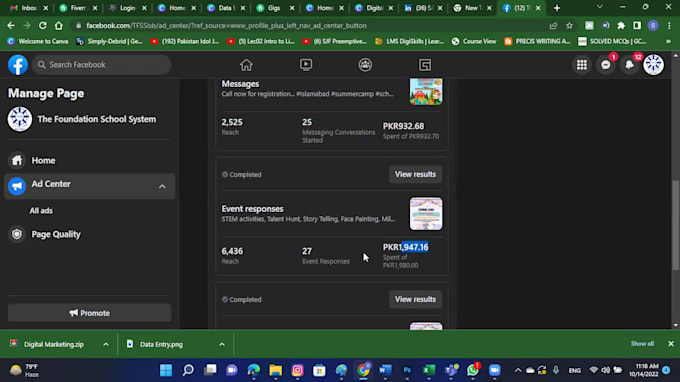The width and height of the screenshot is (680, 382).
Task: Open Word from taskbar
Action: [385, 370]
